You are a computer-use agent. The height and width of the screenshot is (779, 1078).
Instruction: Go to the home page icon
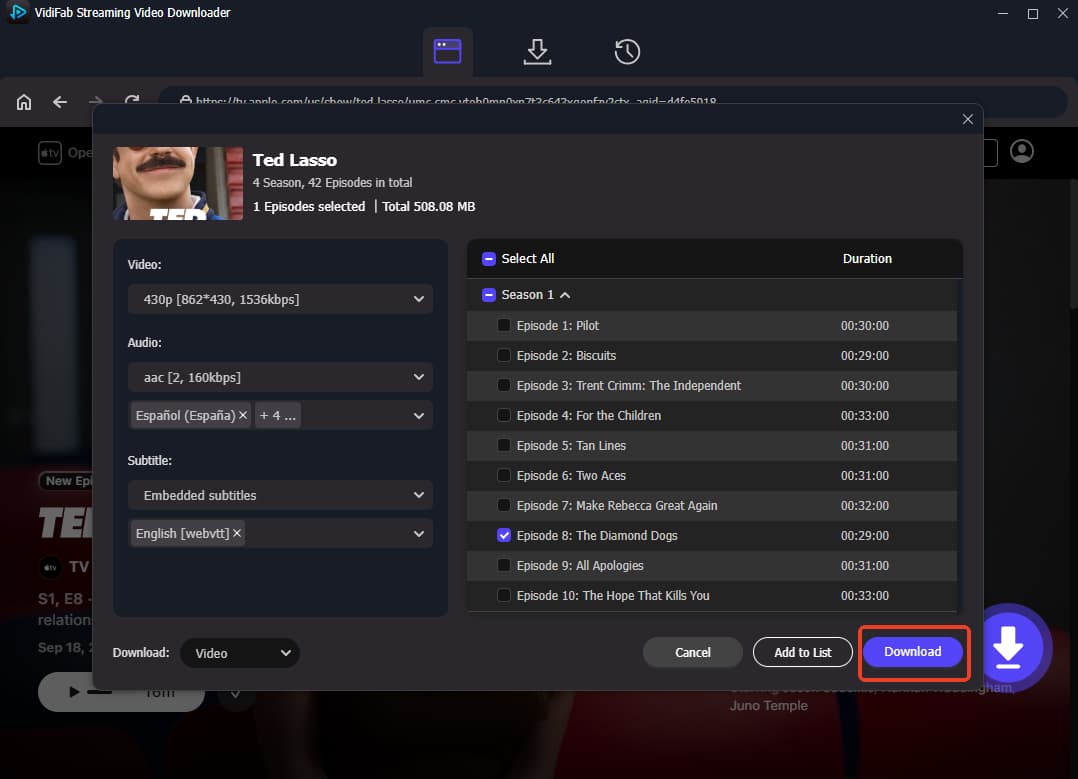(24, 102)
